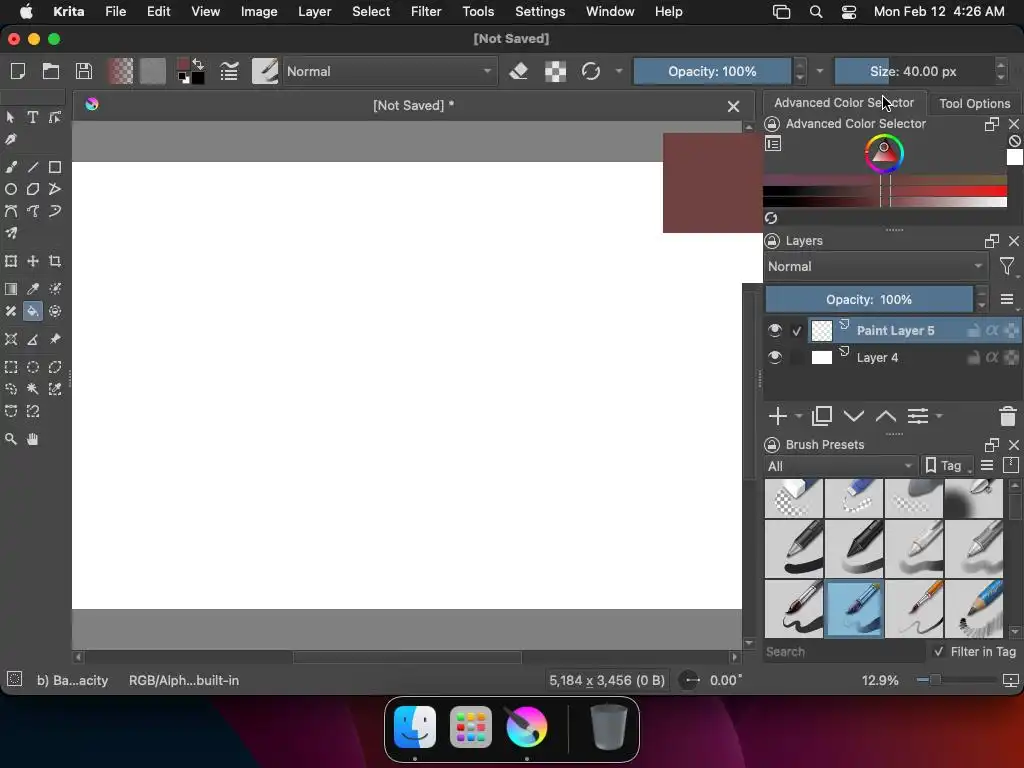Open the Tag button menu

[946, 466]
